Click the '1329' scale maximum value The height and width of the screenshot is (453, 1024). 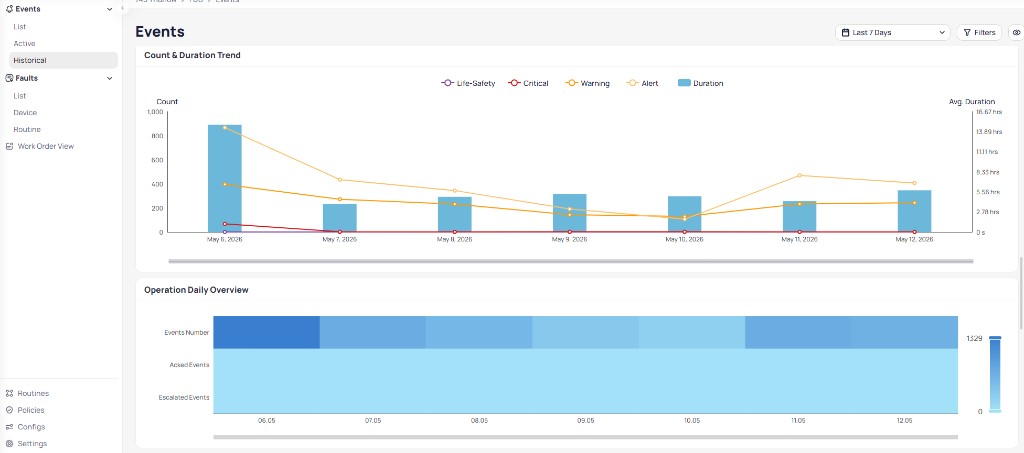(x=975, y=338)
